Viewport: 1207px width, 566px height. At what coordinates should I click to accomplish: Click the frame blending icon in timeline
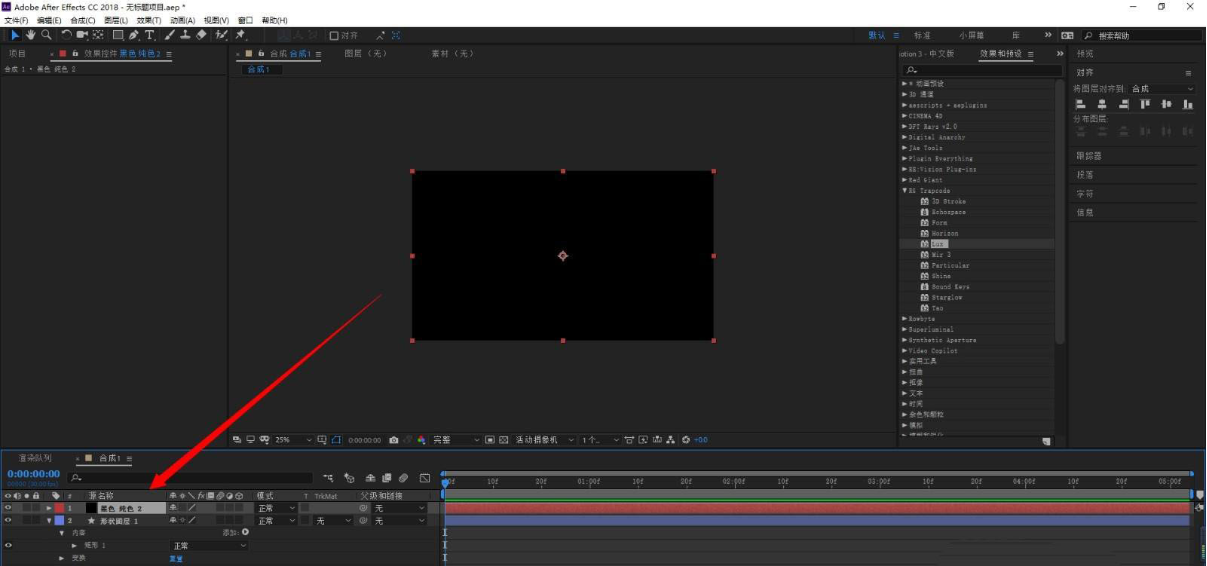(x=386, y=478)
